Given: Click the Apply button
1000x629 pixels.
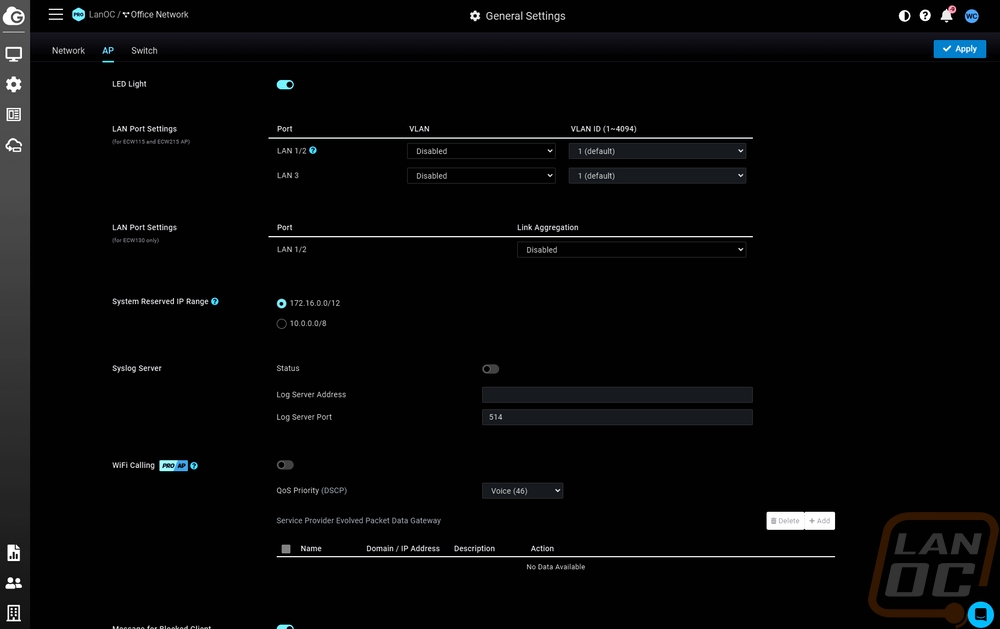Looking at the screenshot, I should [x=959, y=49].
